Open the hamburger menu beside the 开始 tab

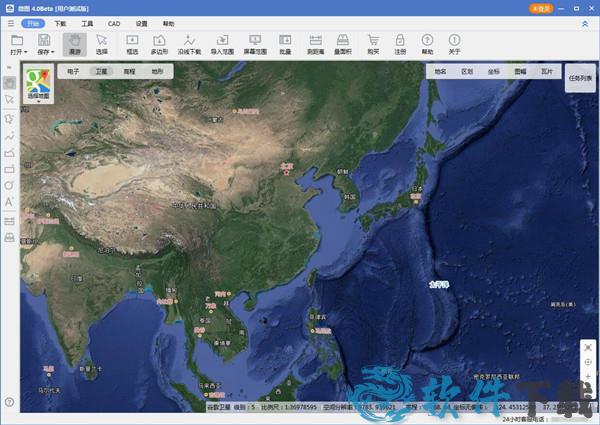pos(11,24)
